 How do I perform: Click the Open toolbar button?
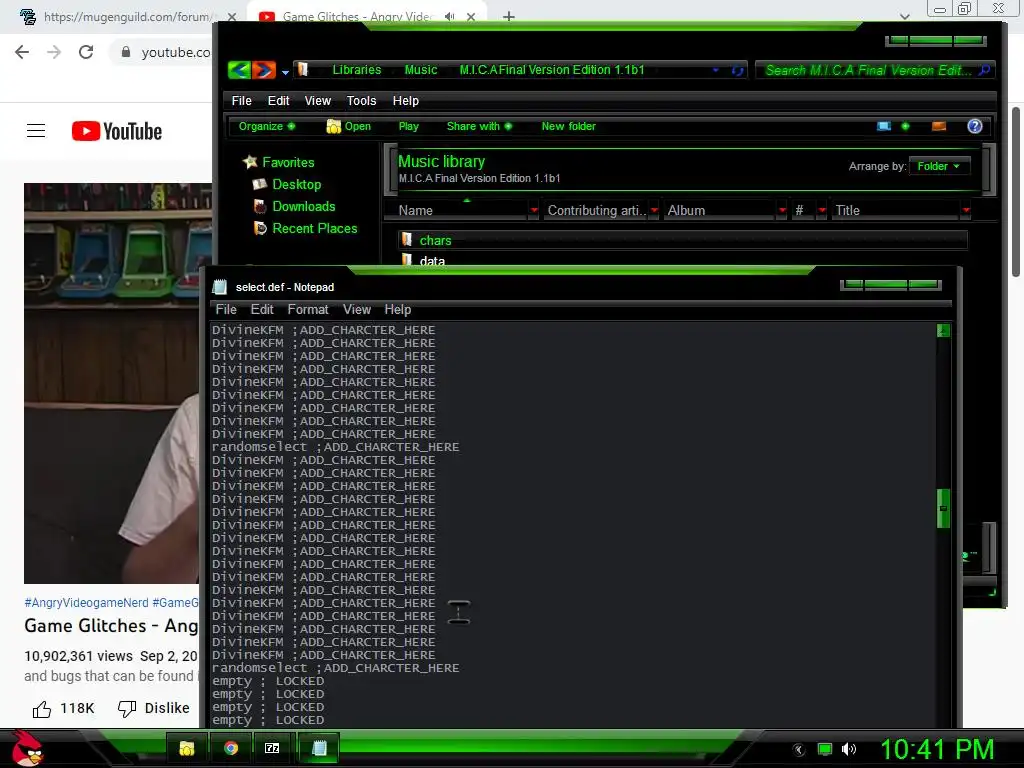click(349, 126)
